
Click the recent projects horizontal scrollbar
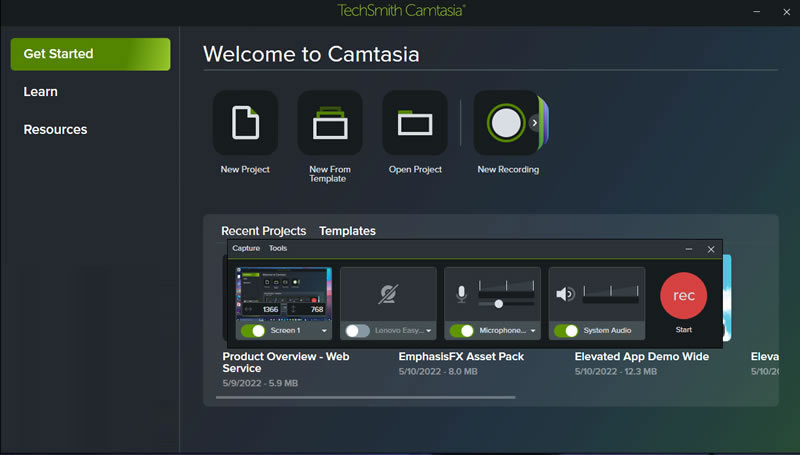point(365,397)
